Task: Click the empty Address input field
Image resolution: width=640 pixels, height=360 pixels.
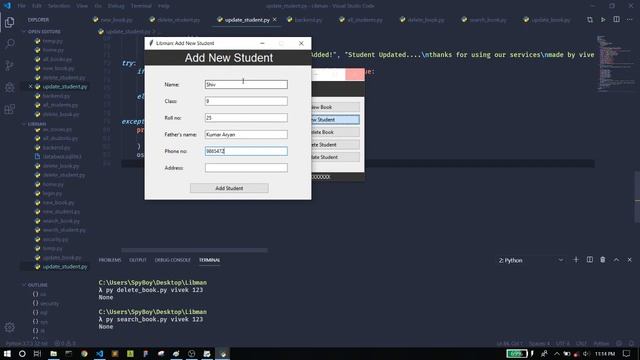Action: [x=246, y=168]
